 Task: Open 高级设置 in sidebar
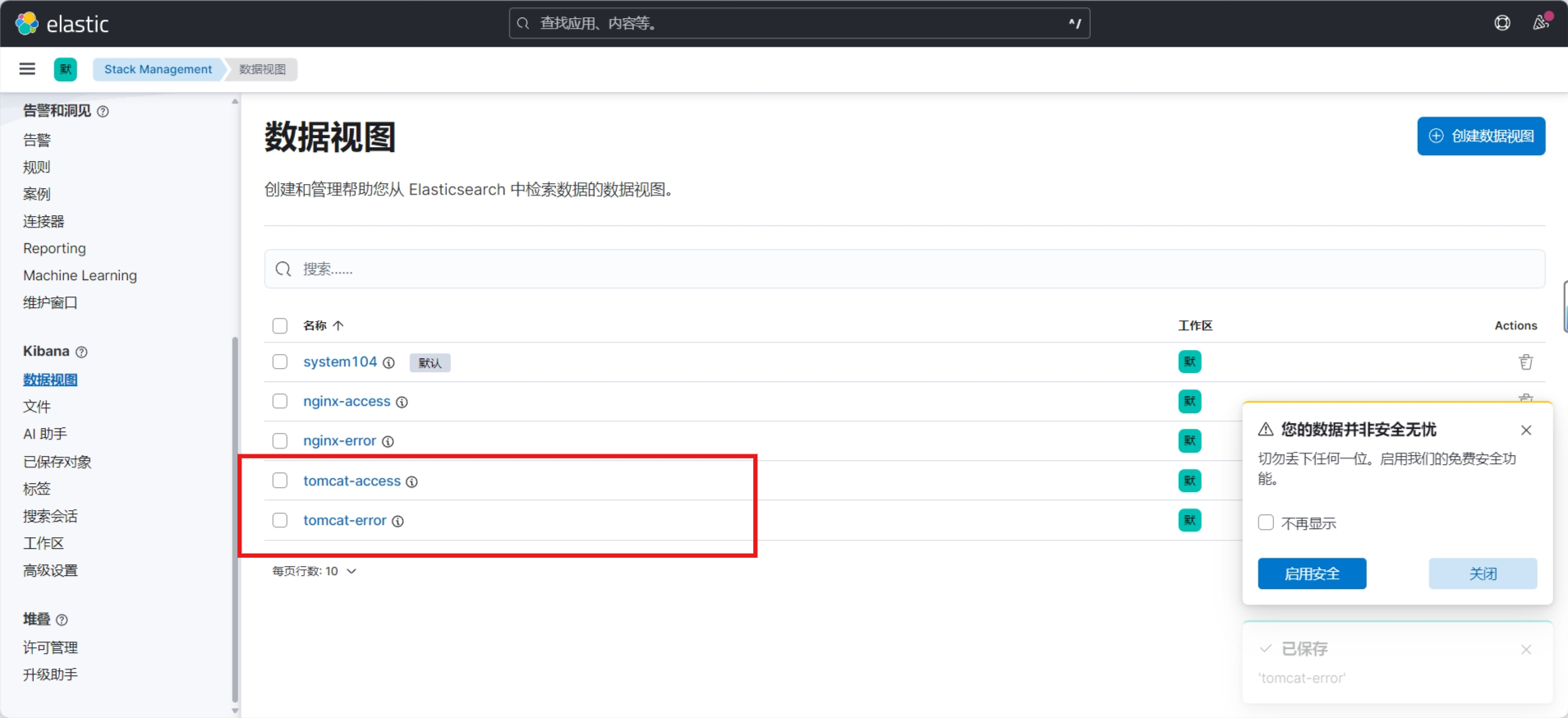click(x=50, y=571)
